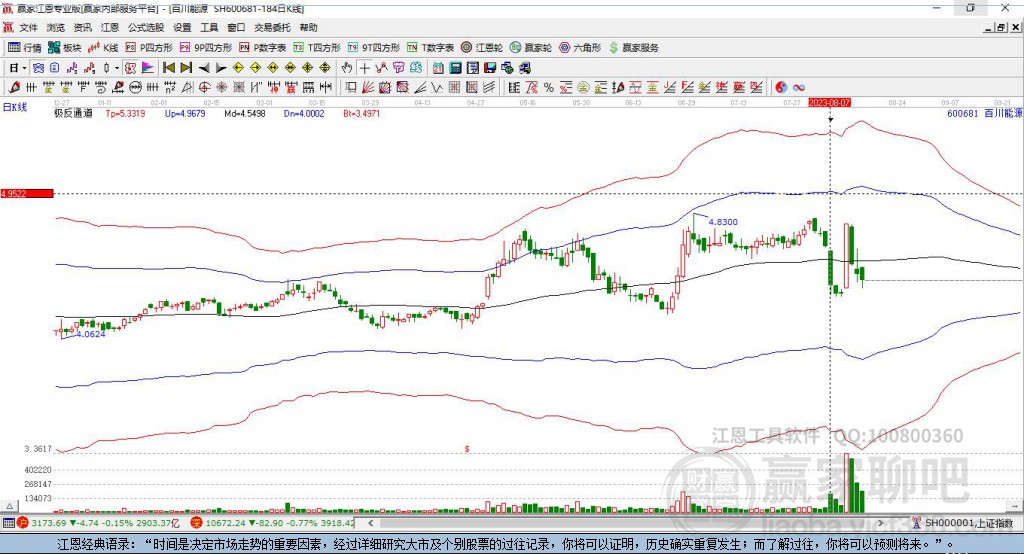Open the 帮助 menu

point(308,27)
